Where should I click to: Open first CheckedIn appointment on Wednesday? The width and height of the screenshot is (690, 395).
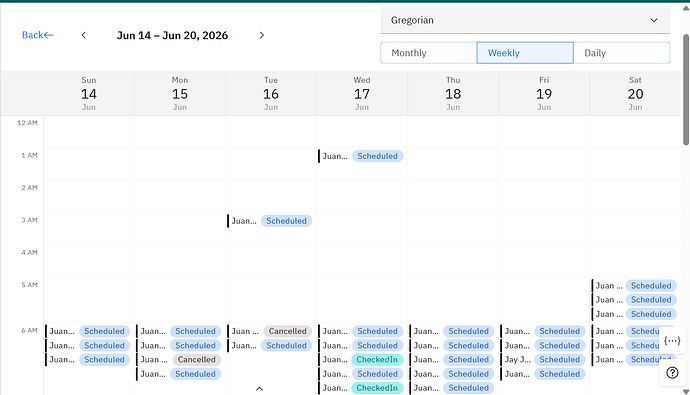361,360
